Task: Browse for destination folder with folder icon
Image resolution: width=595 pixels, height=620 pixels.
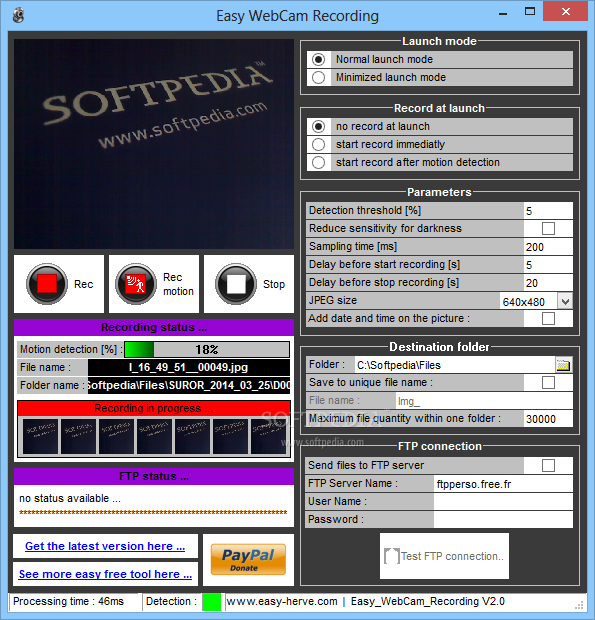Action: [x=563, y=365]
